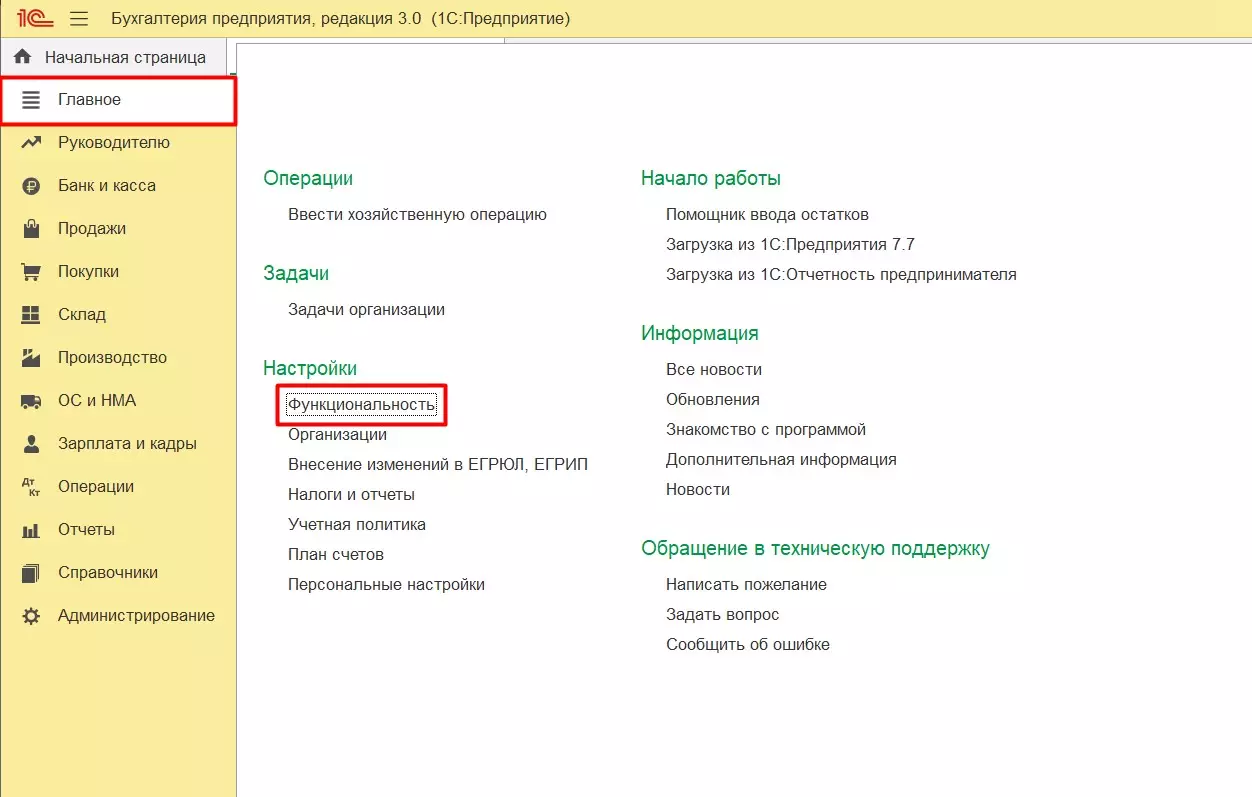Viewport: 1252px width, 797px height.
Task: Go to the Банк и касса section
Action: click(118, 186)
